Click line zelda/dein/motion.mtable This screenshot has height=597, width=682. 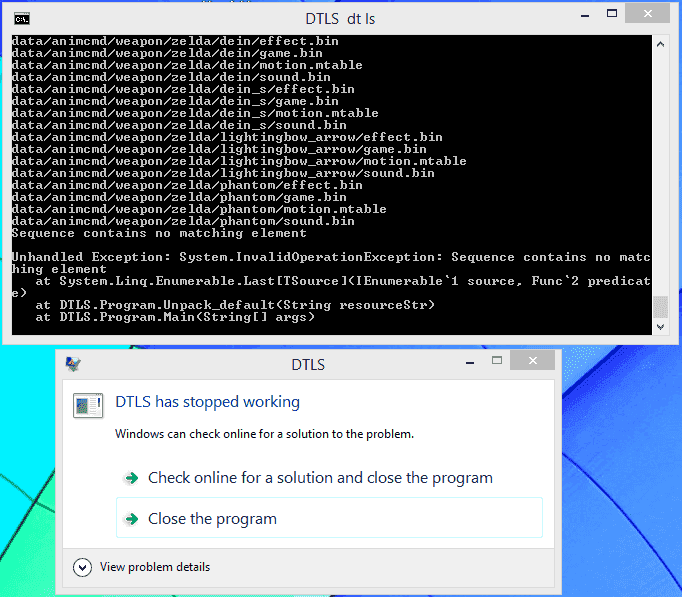pyautogui.click(x=187, y=65)
